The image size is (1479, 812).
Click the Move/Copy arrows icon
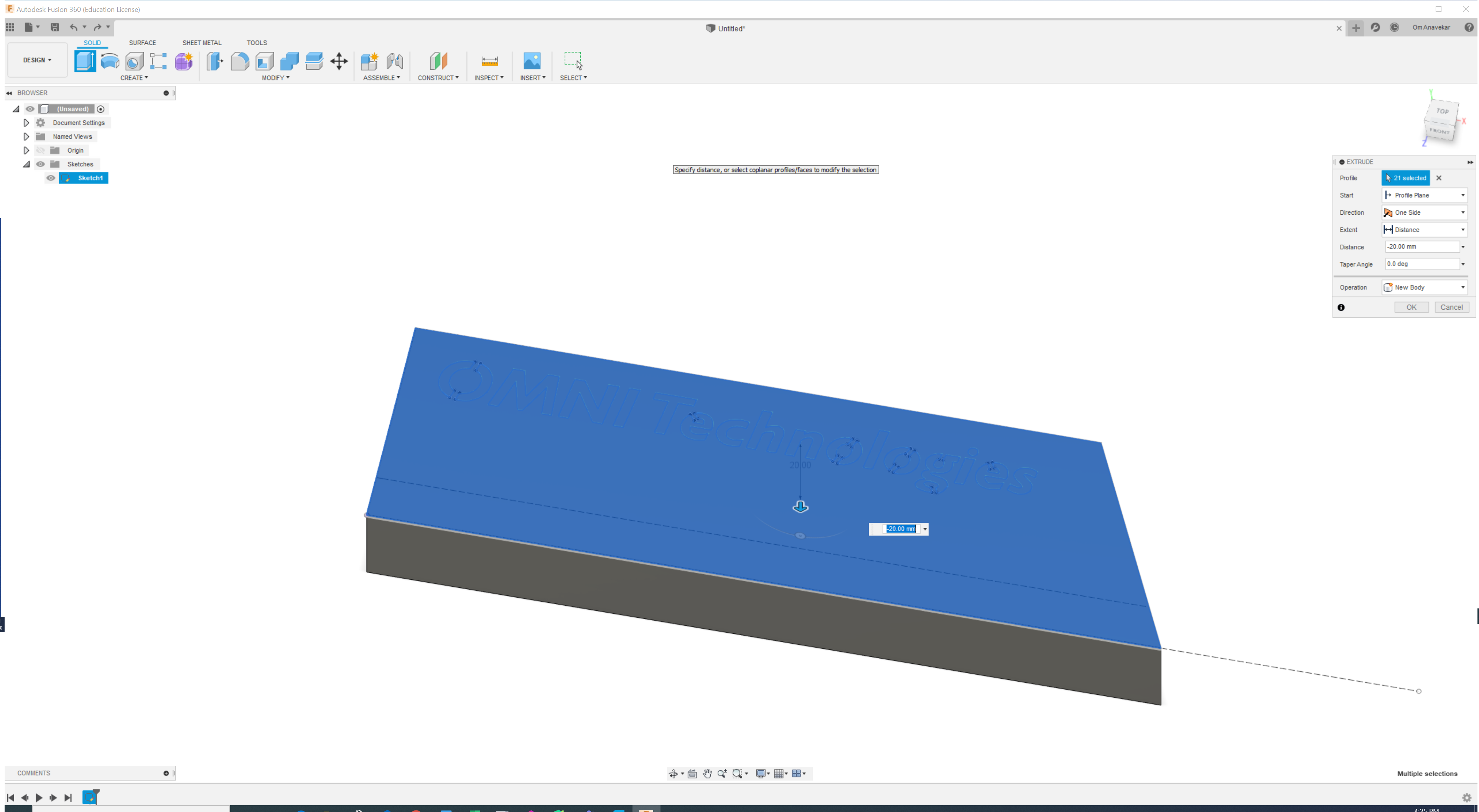(339, 61)
